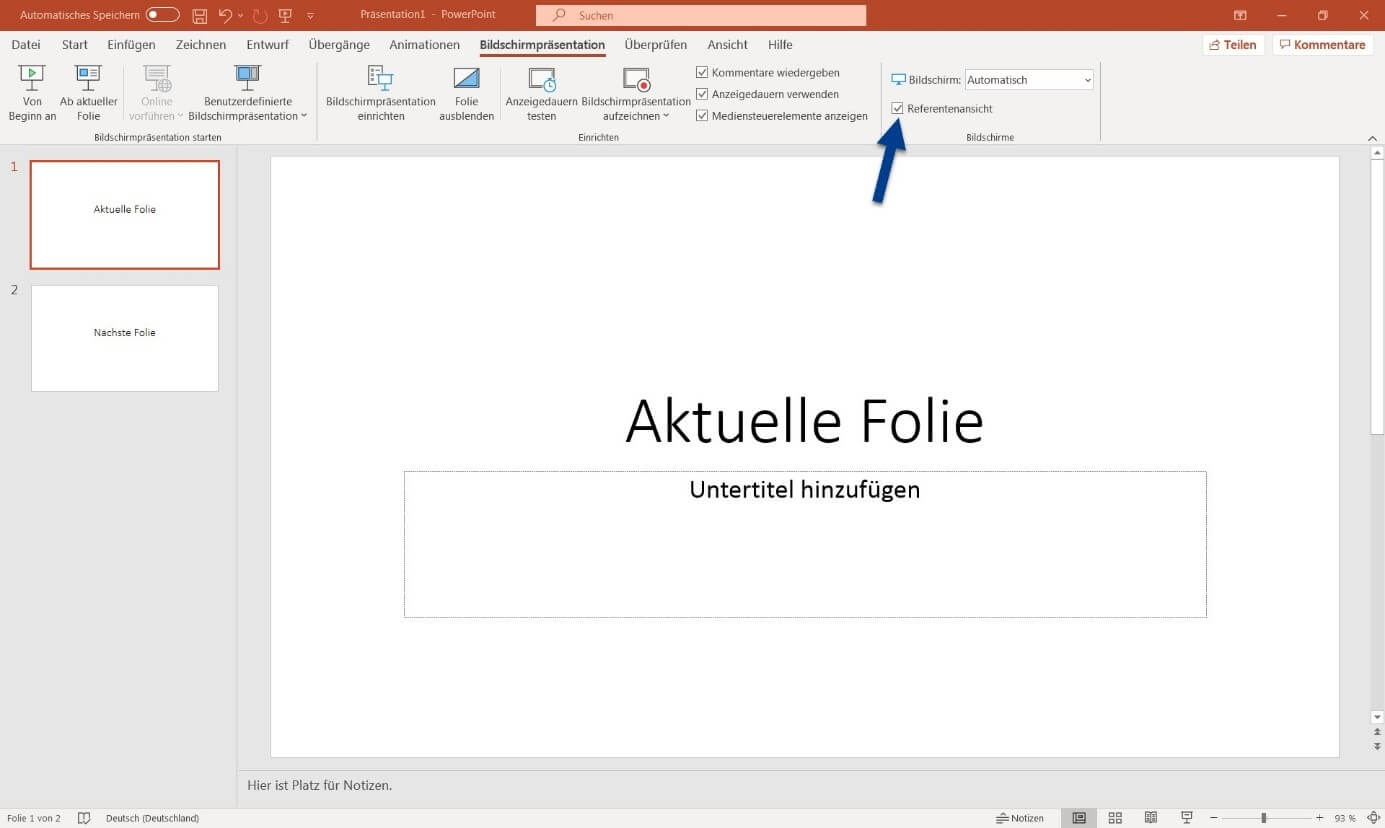
Task: Open Customize Quick Access Toolbar arrow
Action: pyautogui.click(x=310, y=16)
